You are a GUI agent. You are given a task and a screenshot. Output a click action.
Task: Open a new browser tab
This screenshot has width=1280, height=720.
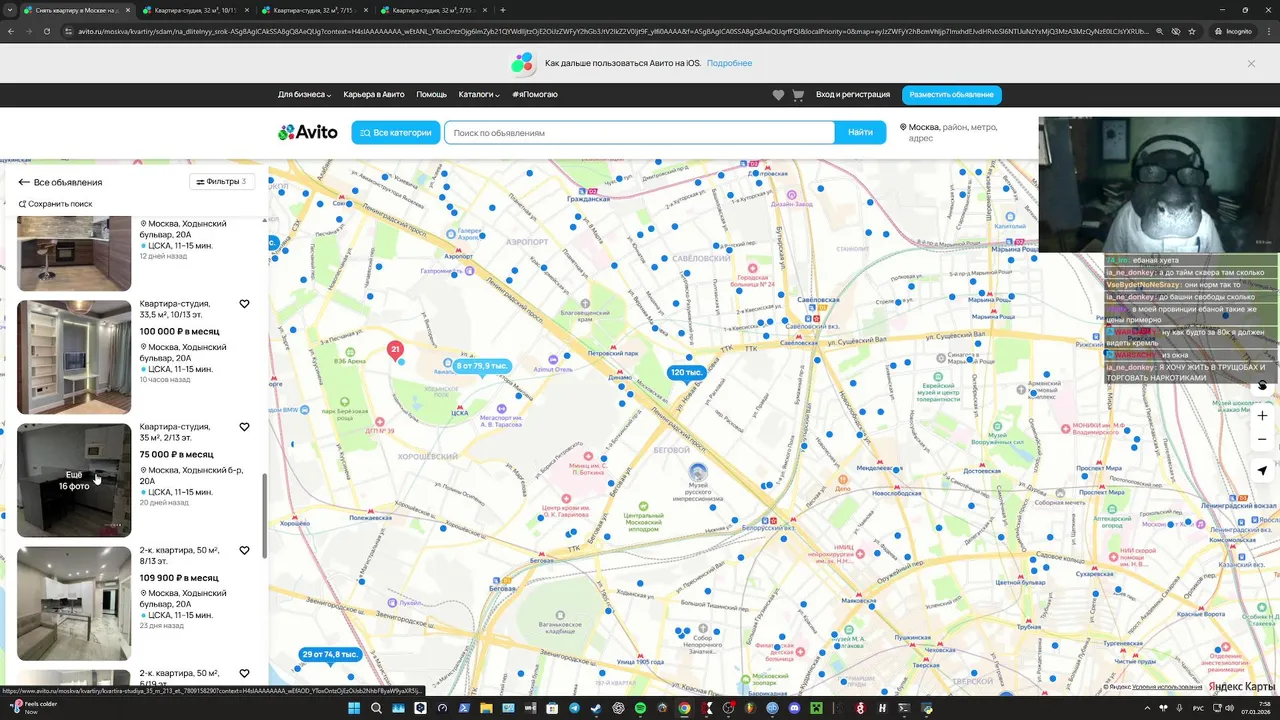(503, 10)
